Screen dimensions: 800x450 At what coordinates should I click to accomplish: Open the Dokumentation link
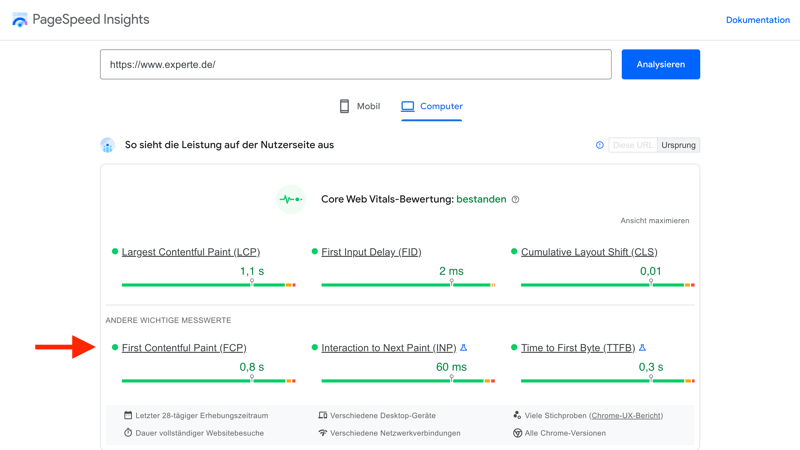click(x=757, y=20)
